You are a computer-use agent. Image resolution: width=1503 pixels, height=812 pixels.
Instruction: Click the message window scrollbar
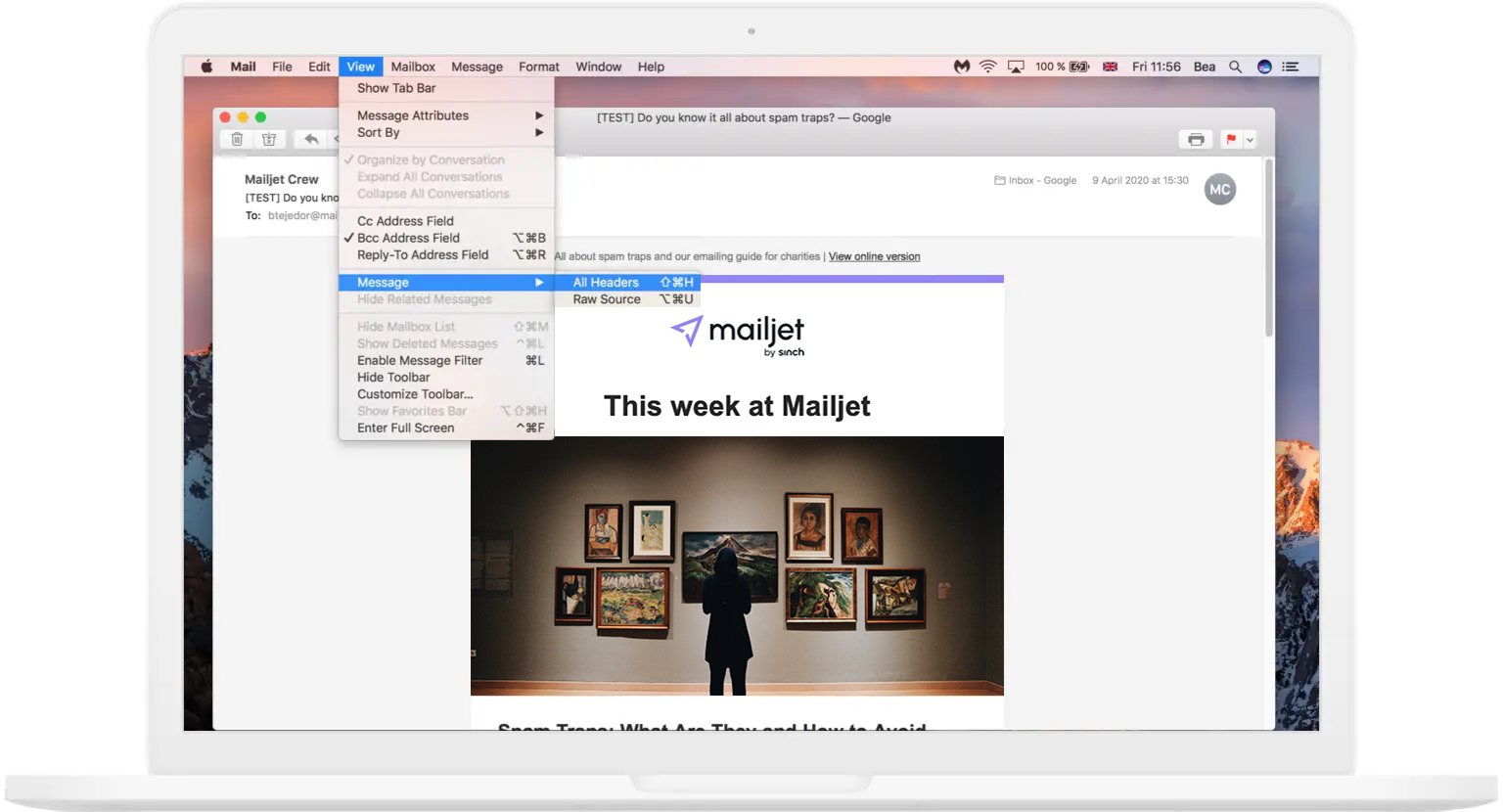(x=1269, y=248)
